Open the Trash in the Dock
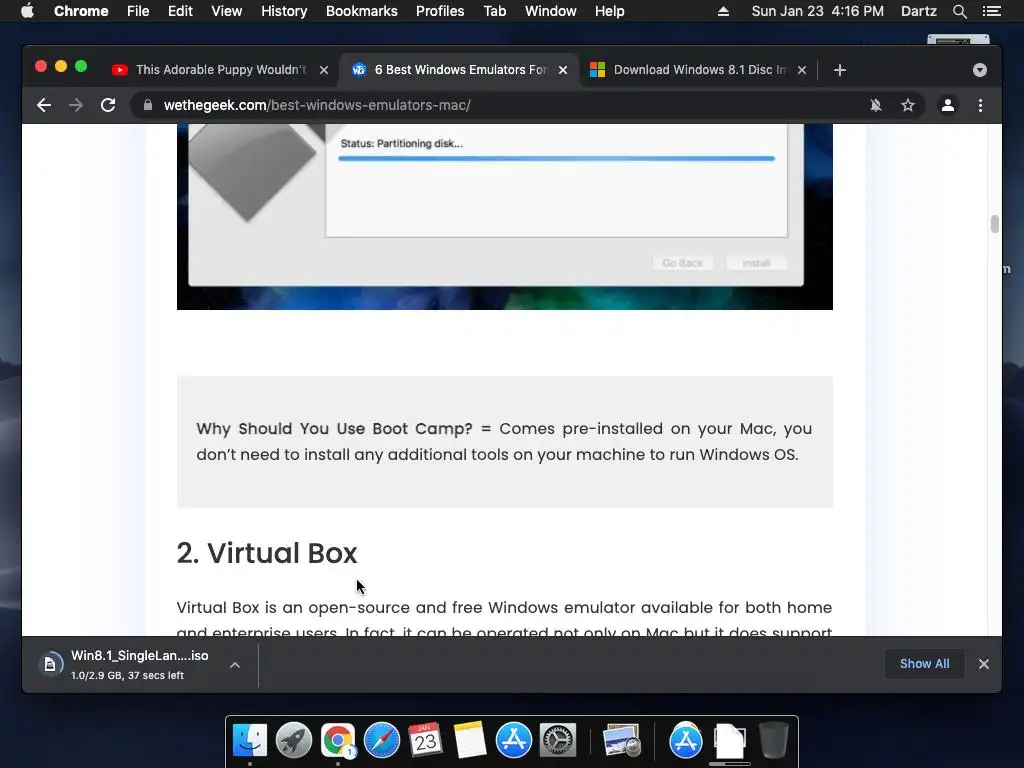 773,741
